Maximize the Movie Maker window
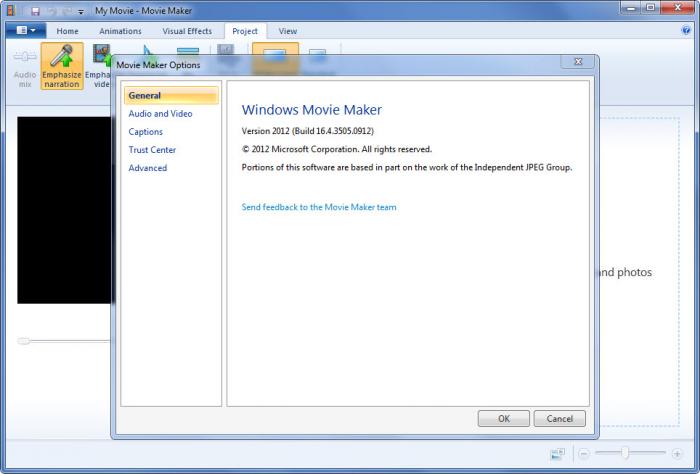 click(x=651, y=8)
